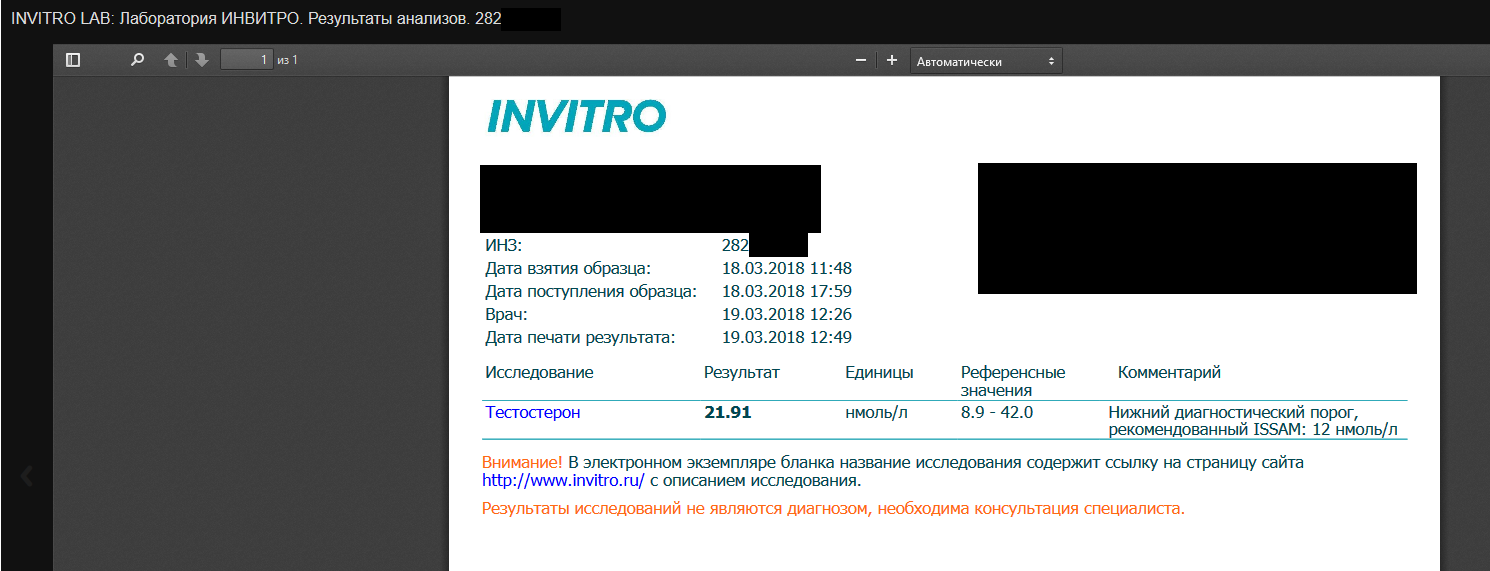Click the testosterone result value 21.91
Screen dimensions: 1490x571
(727, 412)
